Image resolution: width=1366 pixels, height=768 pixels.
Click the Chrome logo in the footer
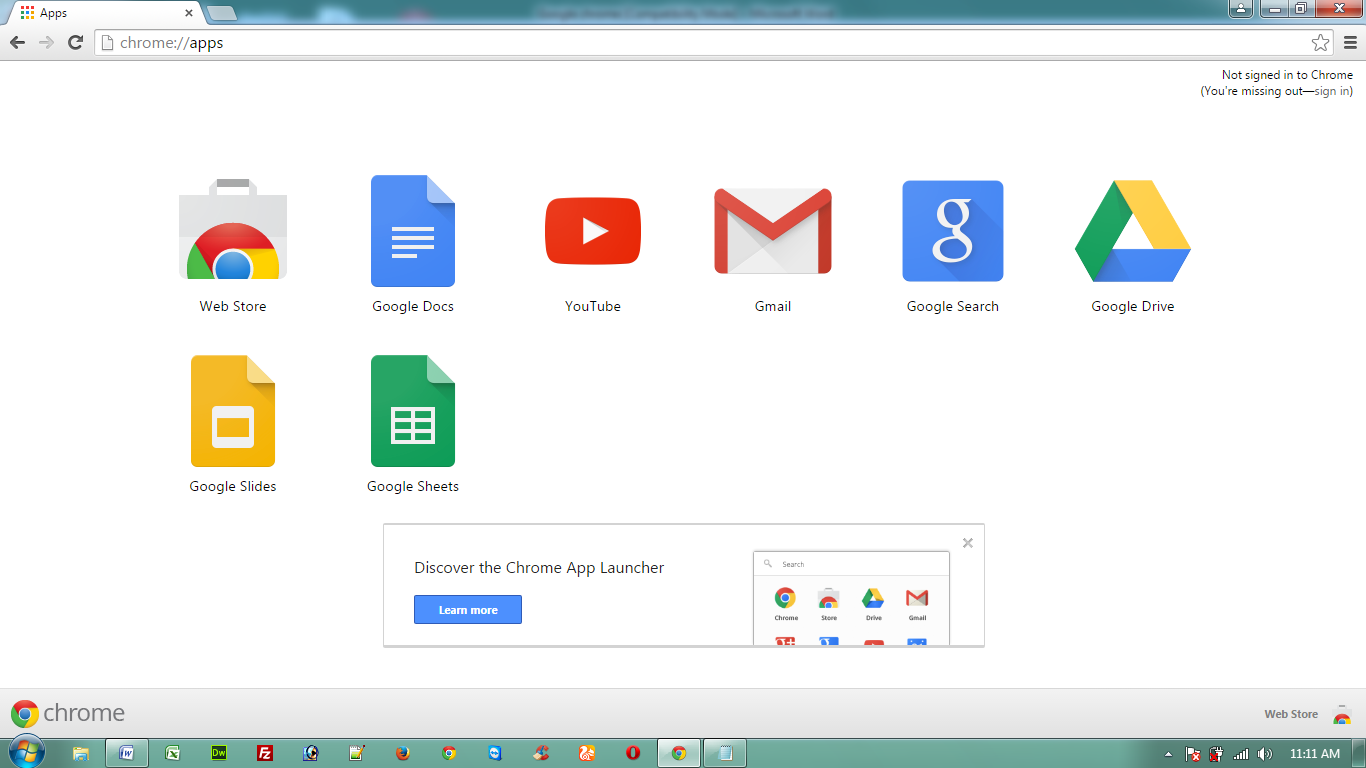coord(68,713)
